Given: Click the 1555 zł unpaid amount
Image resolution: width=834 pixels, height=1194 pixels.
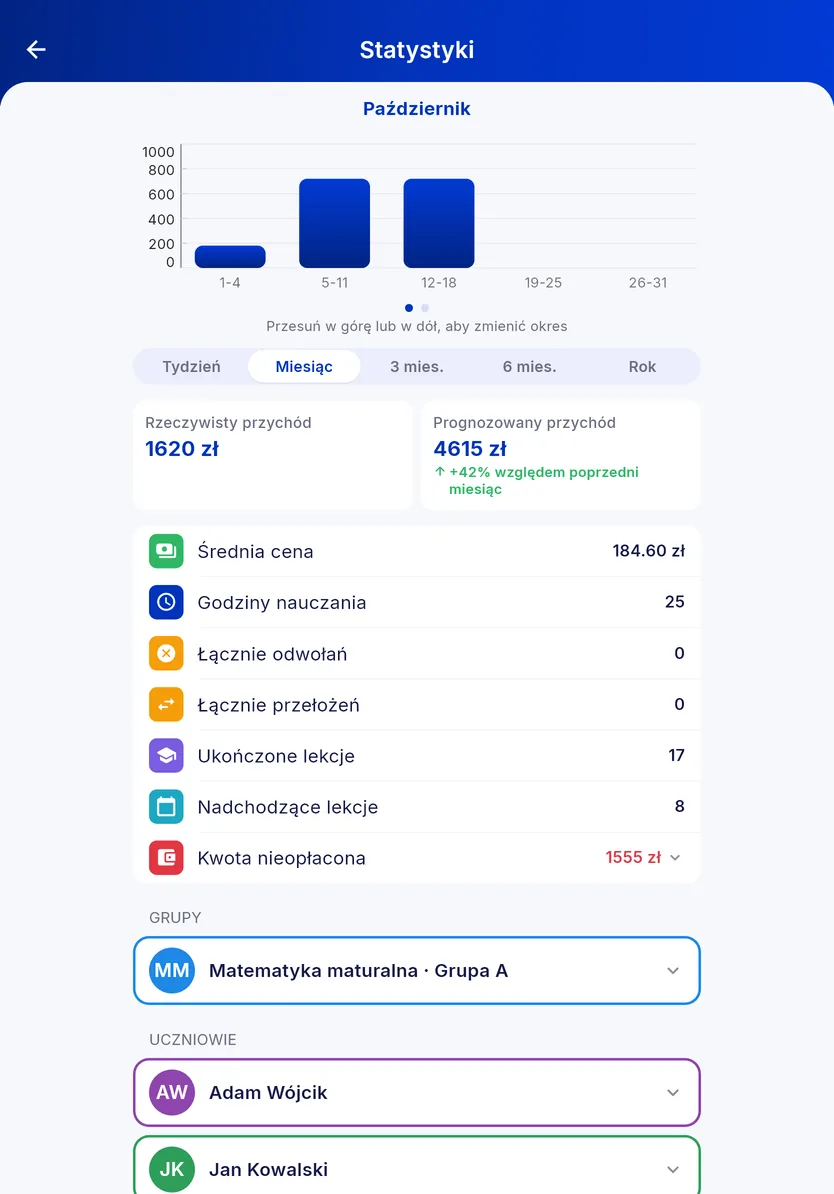Looking at the screenshot, I should click(x=633, y=857).
